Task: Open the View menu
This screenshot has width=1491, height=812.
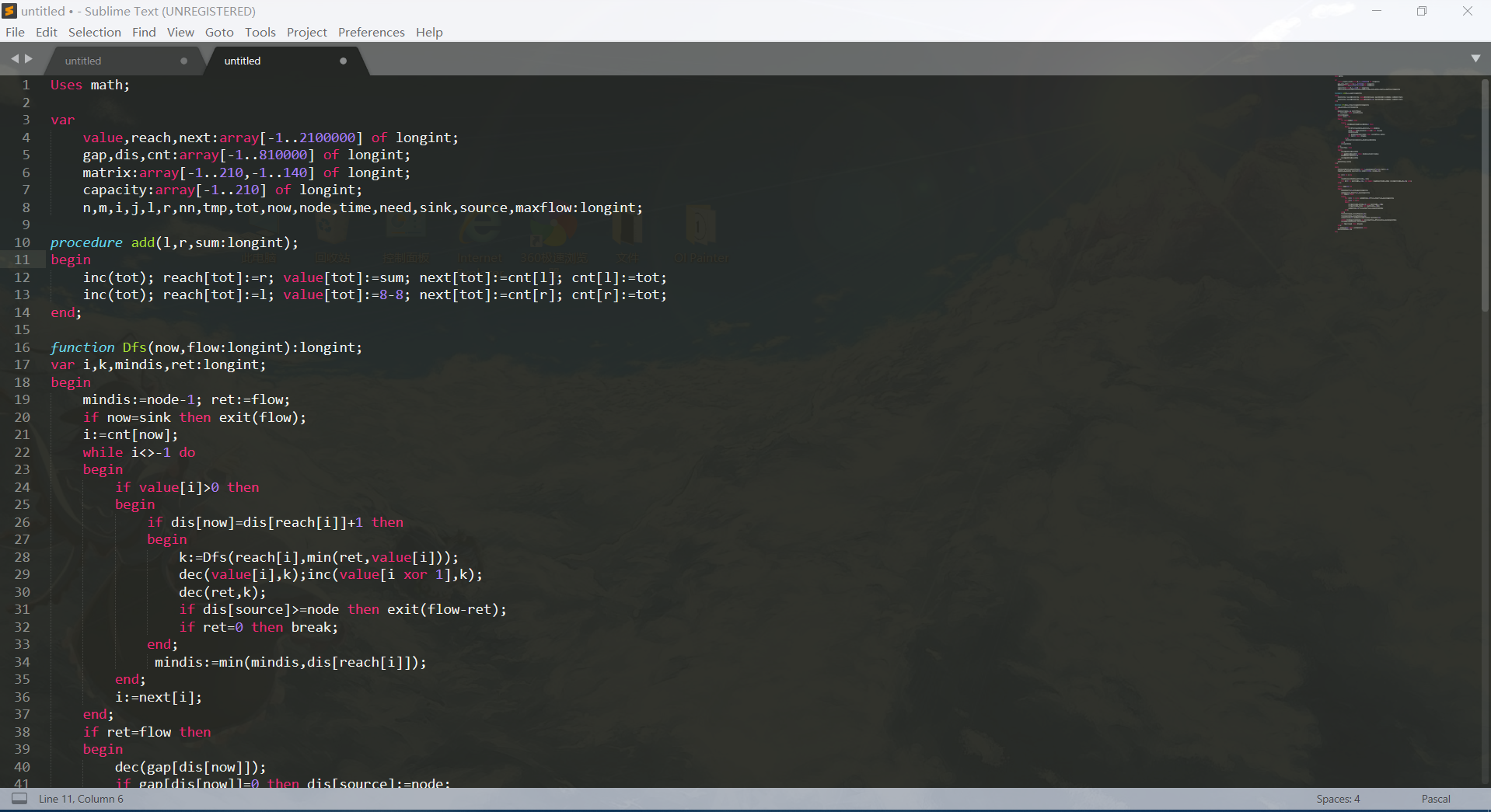Action: (180, 32)
